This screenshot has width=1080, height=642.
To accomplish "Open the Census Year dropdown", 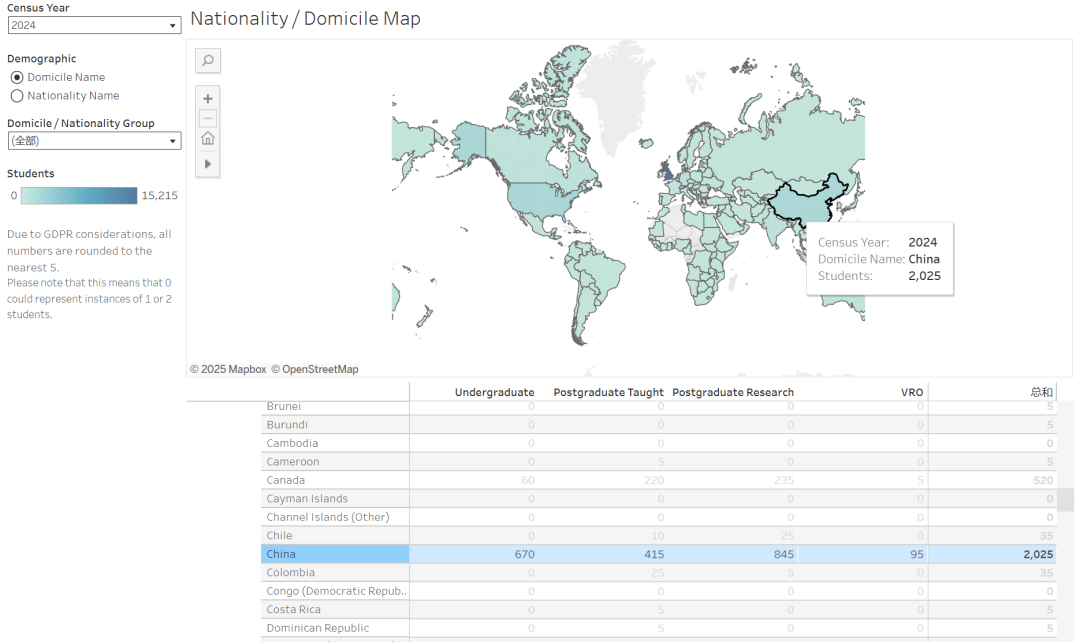I will [93, 25].
